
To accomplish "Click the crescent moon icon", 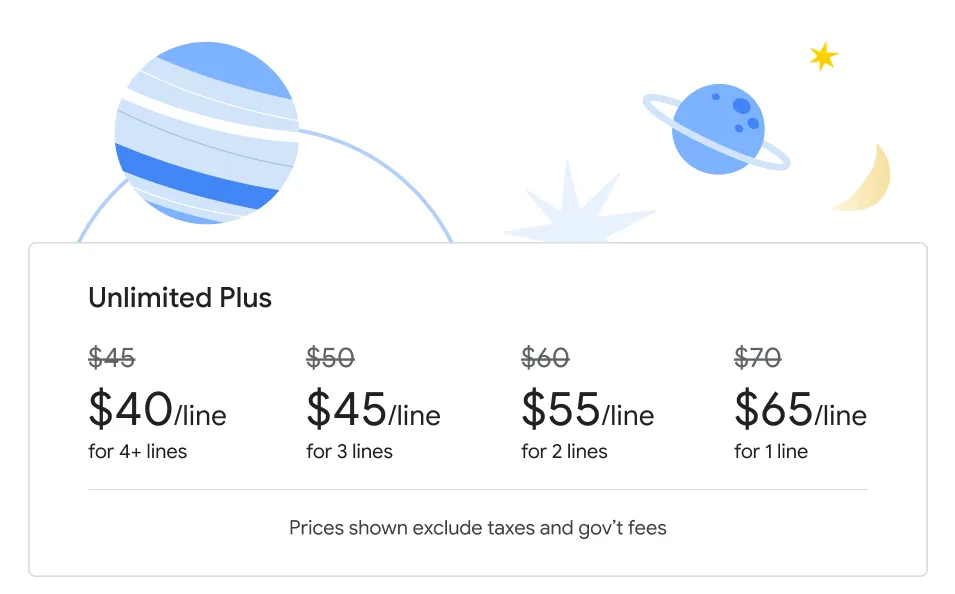I will (x=869, y=182).
